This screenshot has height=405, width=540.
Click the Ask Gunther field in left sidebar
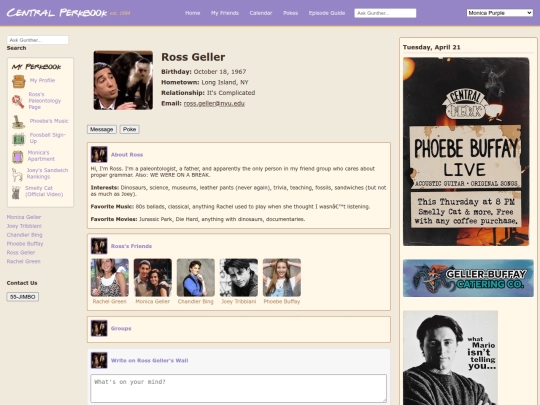tap(38, 40)
